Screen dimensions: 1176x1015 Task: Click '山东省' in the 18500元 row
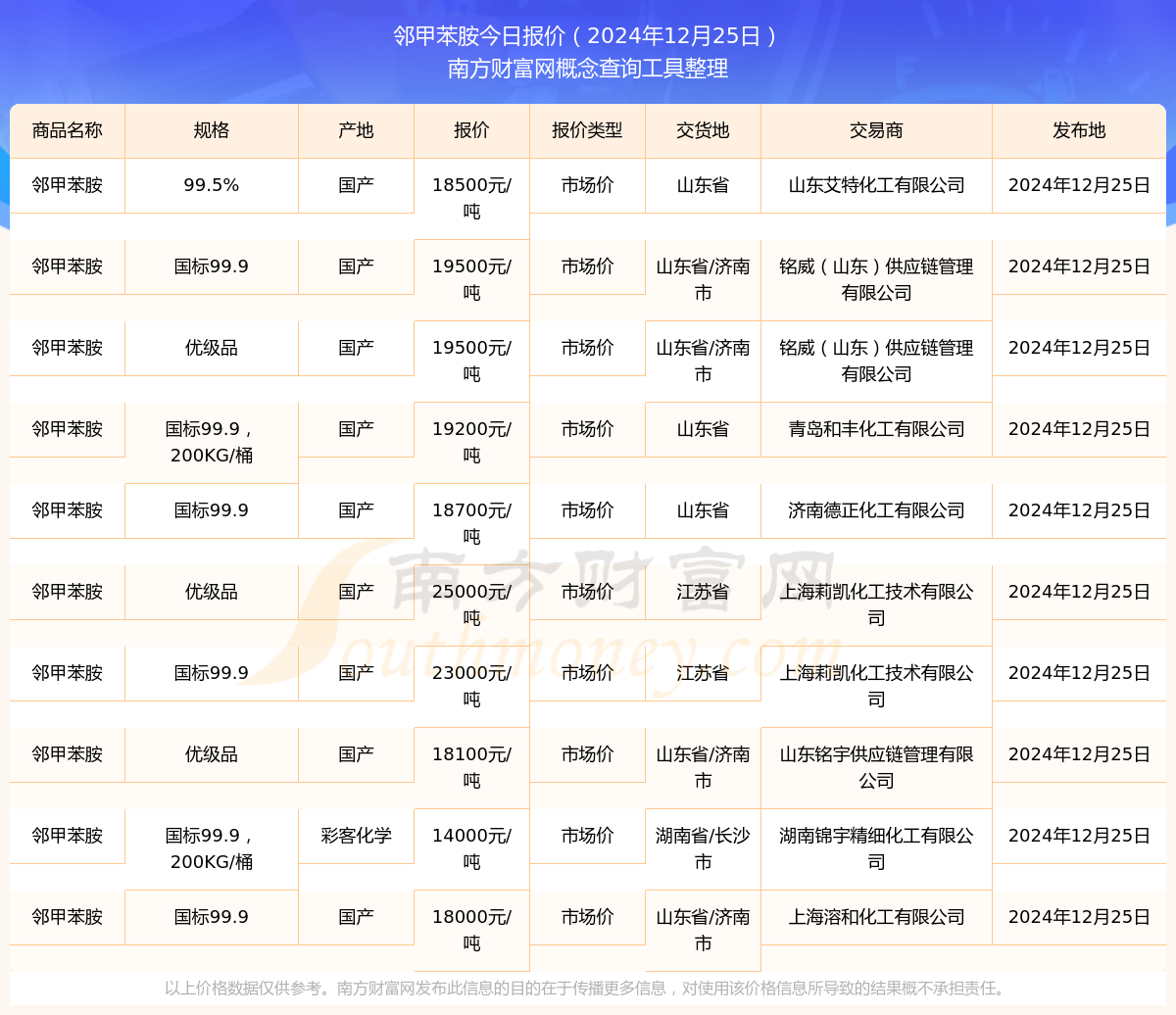[x=703, y=185]
